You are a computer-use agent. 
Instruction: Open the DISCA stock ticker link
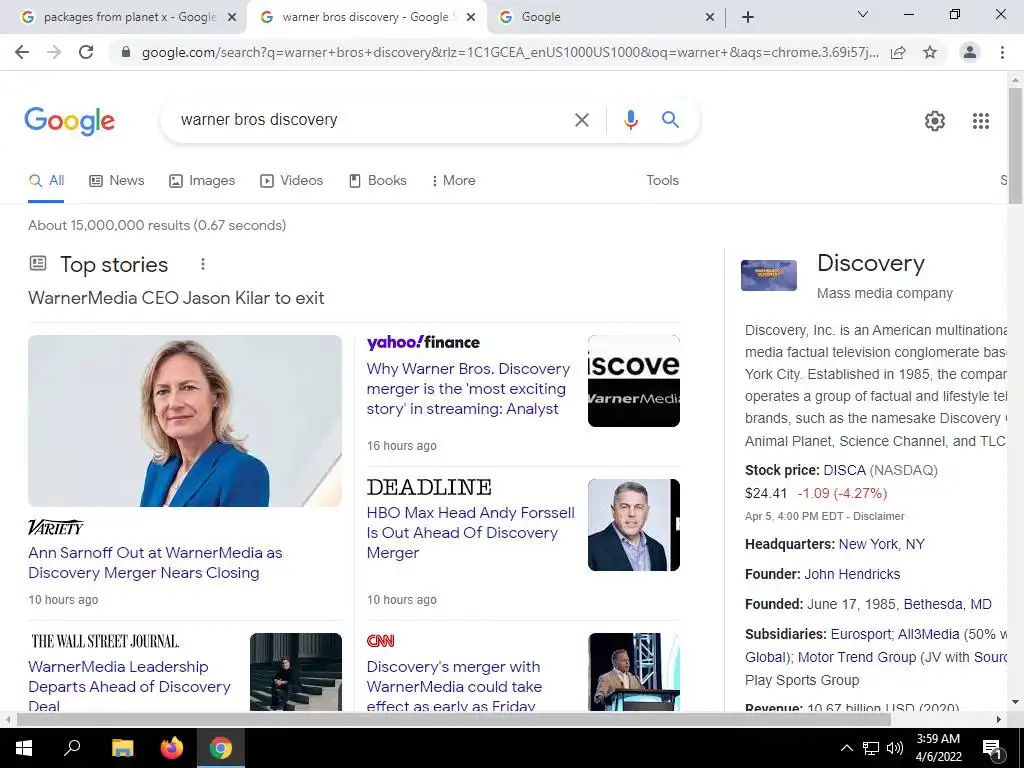(844, 470)
